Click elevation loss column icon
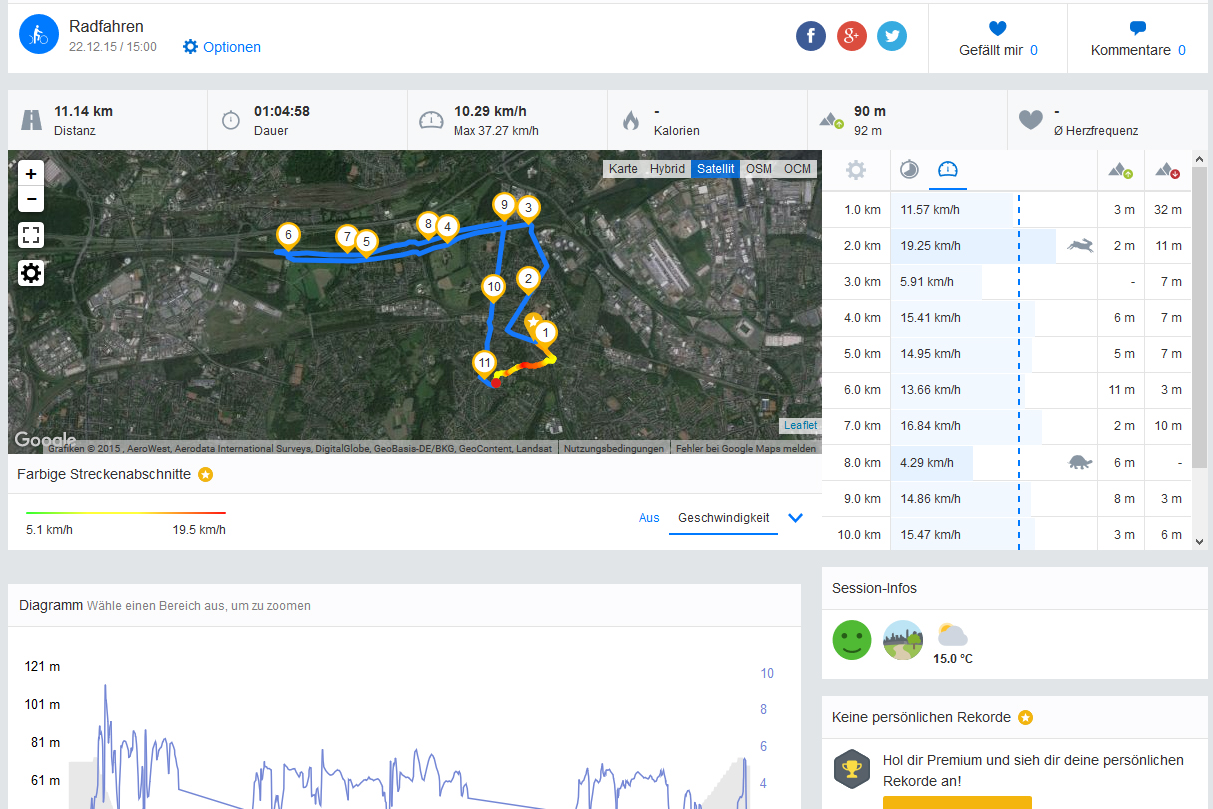 click(1168, 171)
